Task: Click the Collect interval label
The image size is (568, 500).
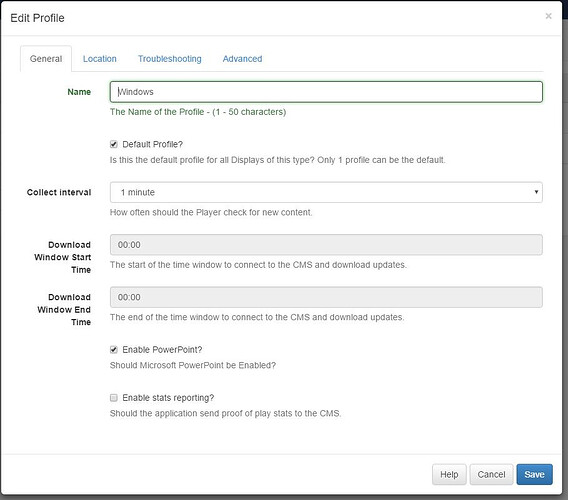Action: pos(59,192)
